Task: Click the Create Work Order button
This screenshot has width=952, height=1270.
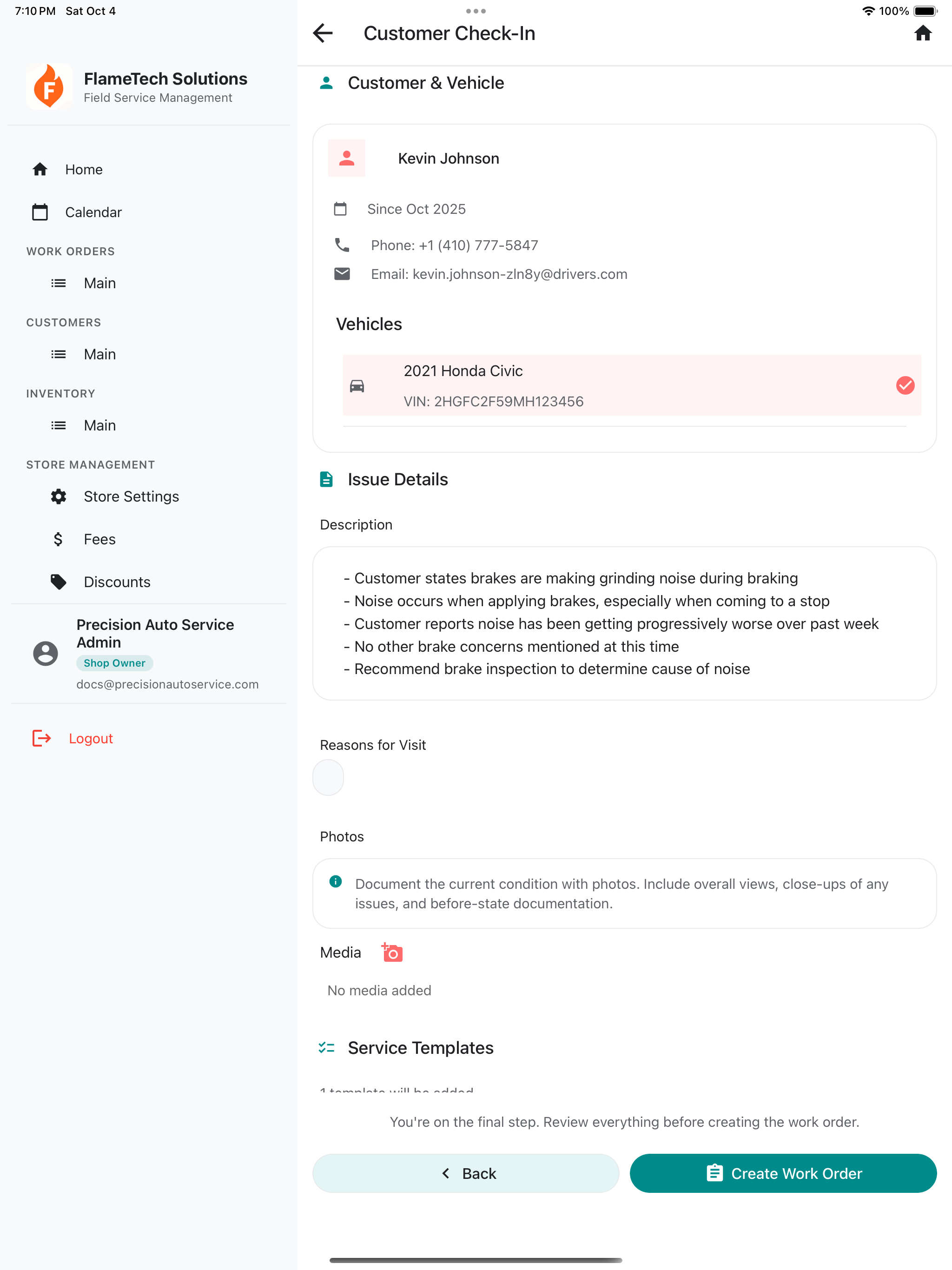Action: [783, 1173]
